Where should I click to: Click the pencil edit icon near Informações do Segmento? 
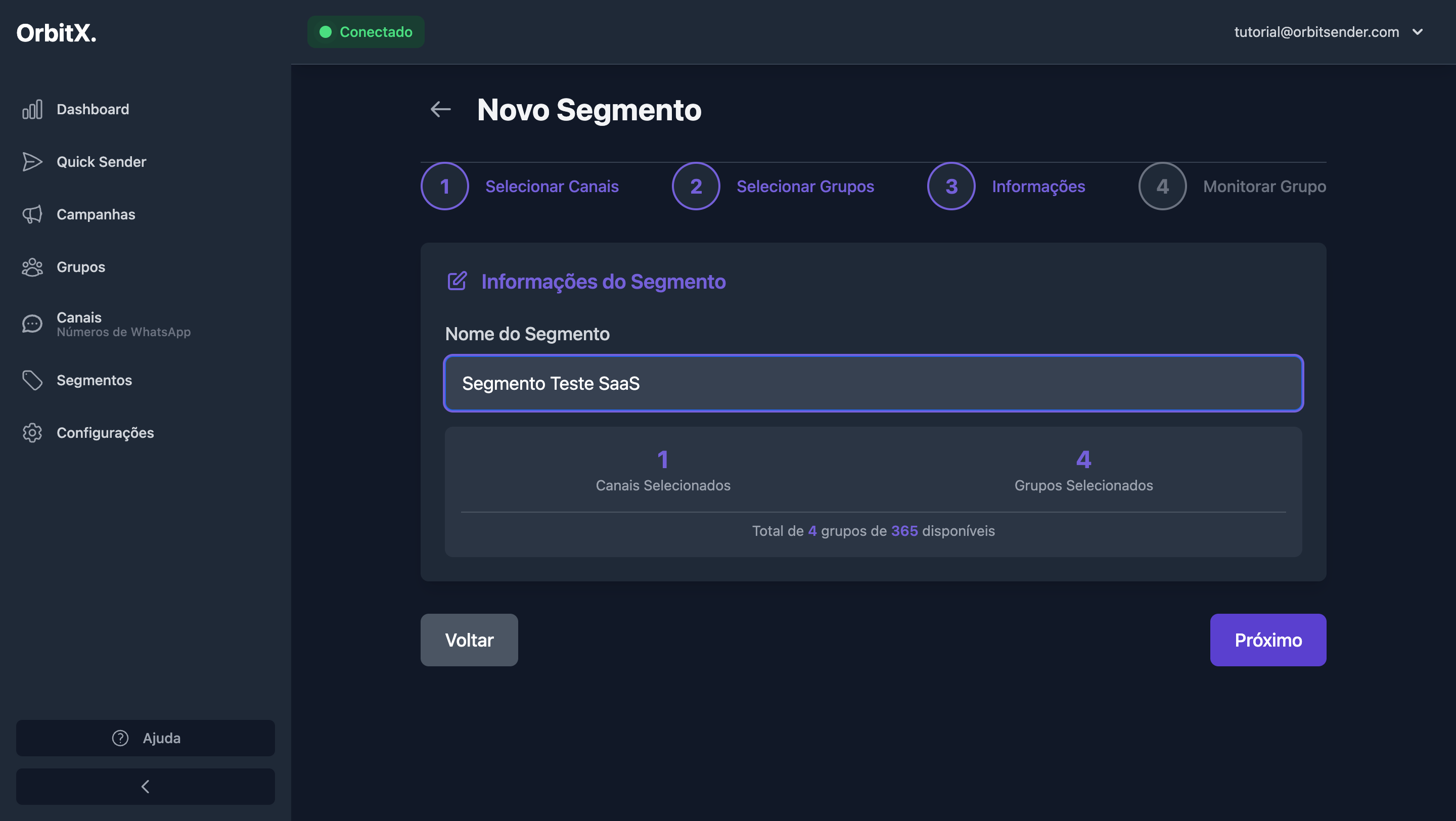tap(457, 281)
